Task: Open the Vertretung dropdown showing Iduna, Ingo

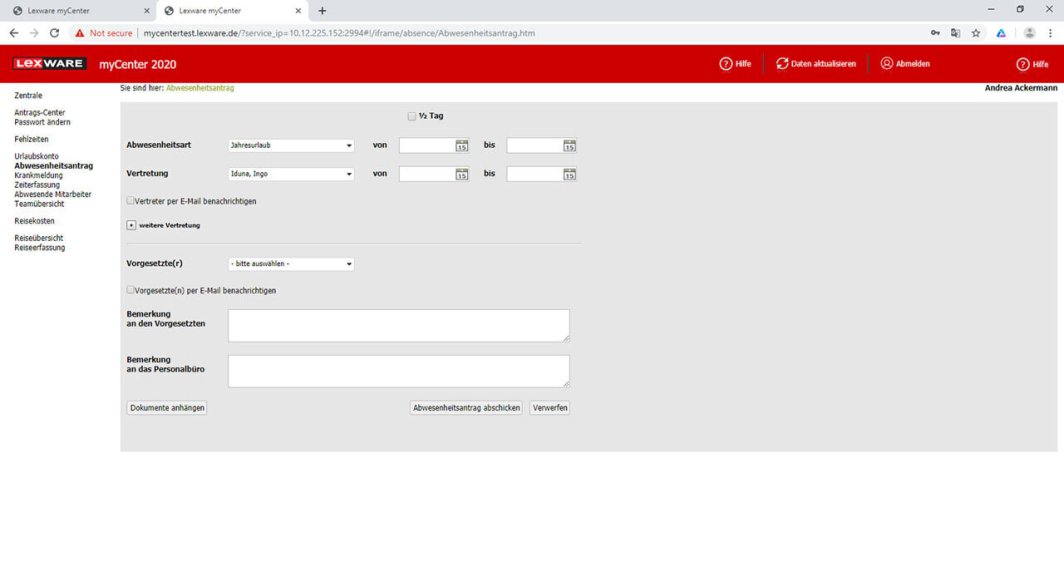Action: [290, 174]
